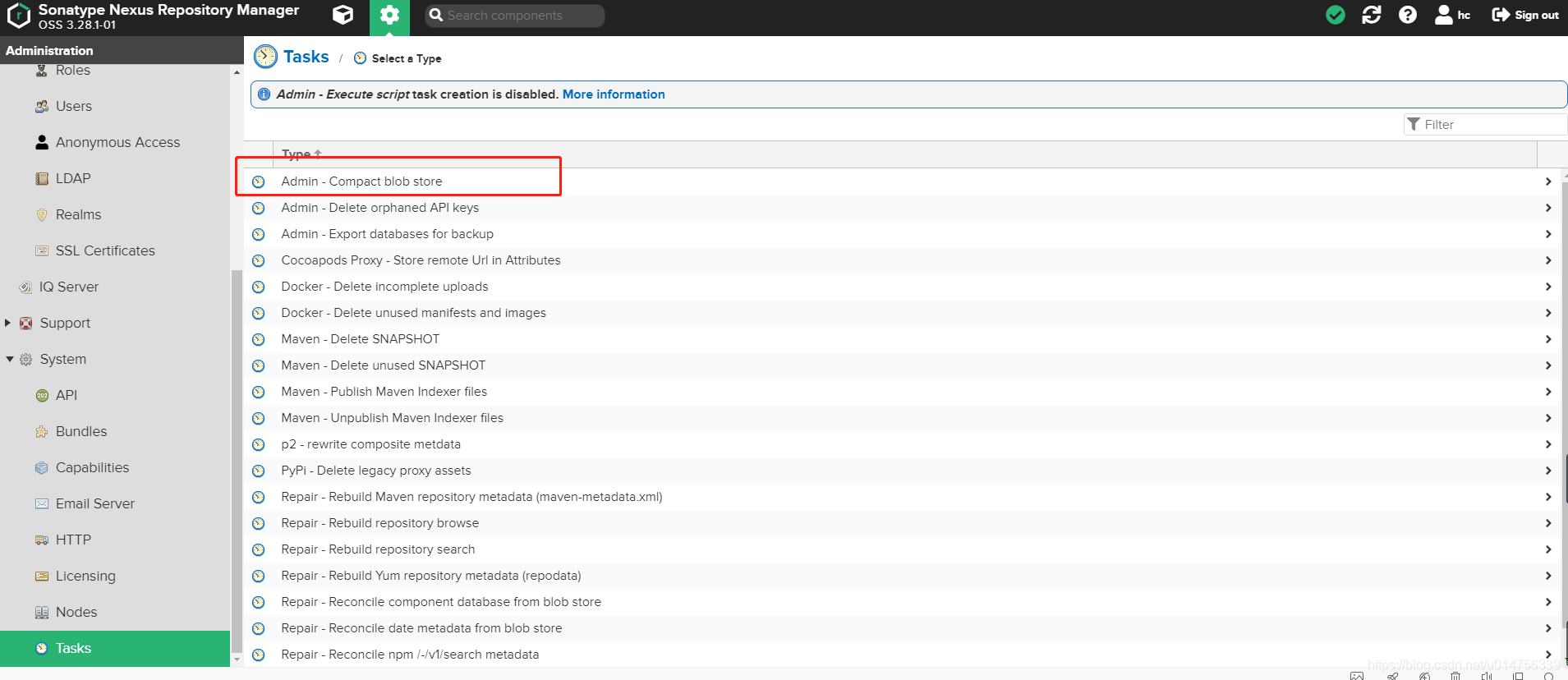Open SSL Certificates in the sidebar
The height and width of the screenshot is (680, 1568).
pyautogui.click(x=105, y=250)
